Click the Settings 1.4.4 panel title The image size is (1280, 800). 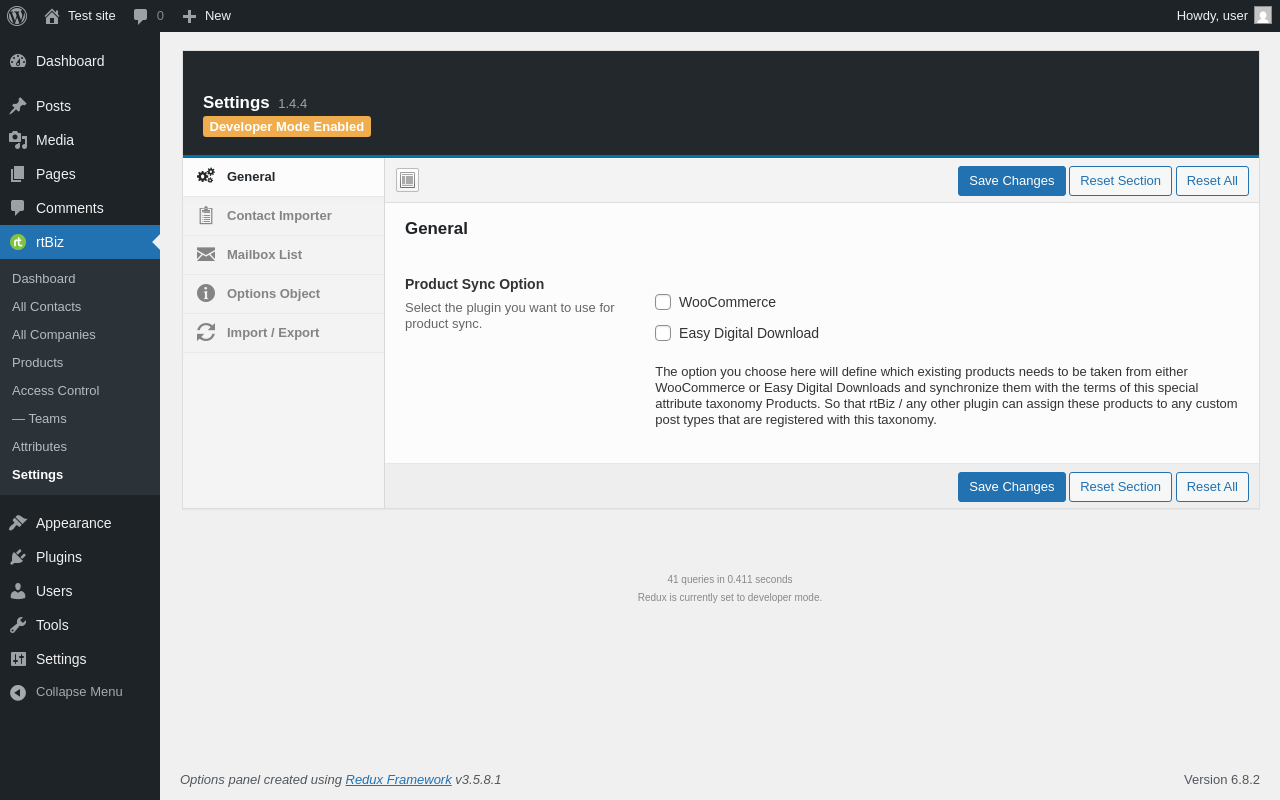(255, 103)
